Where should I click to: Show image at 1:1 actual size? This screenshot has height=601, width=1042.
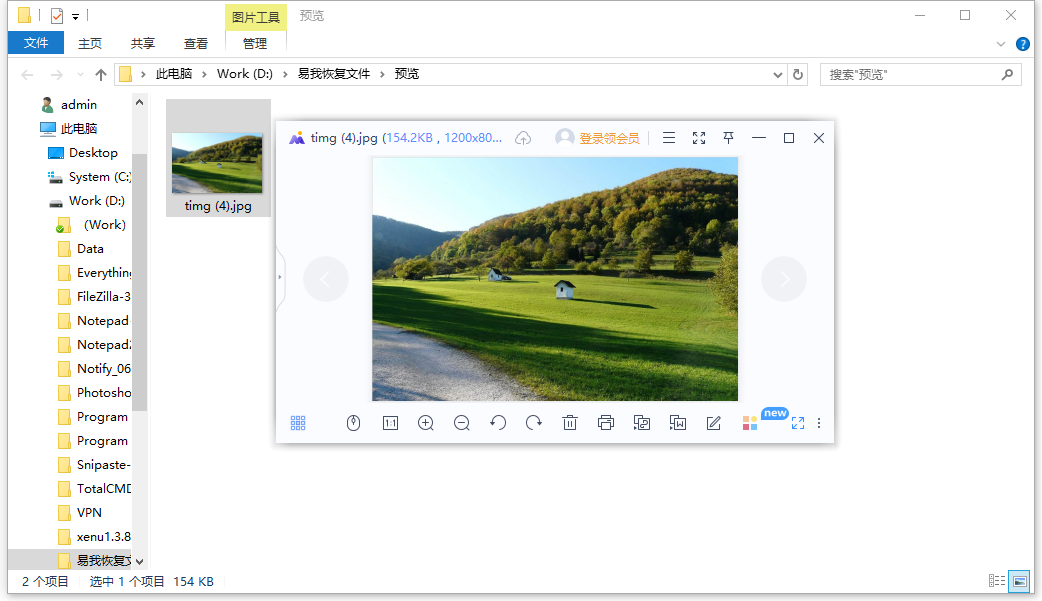click(390, 423)
